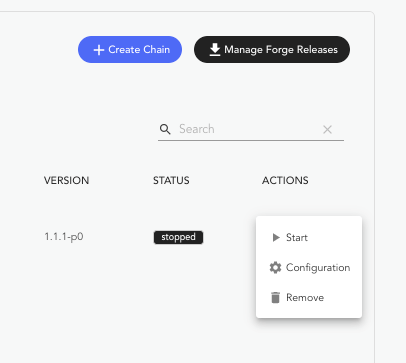Click the Create Chain button
Screen dimensions: 406x363
130,50
